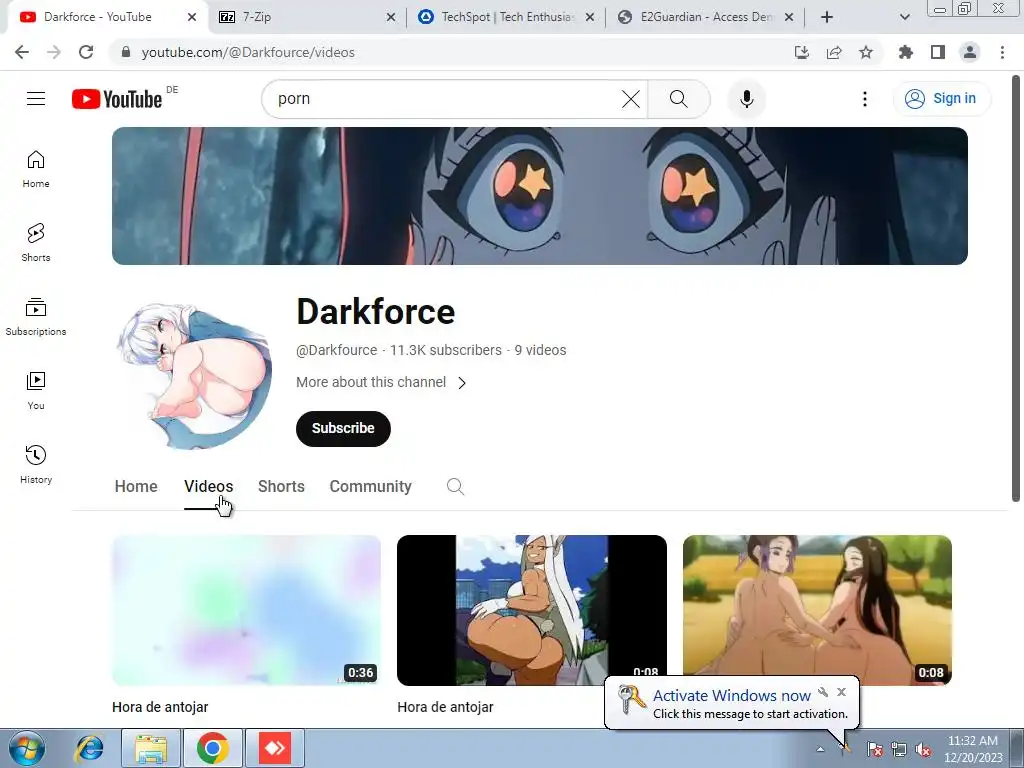1024x768 pixels.
Task: Open the red AnyDesk taskbar icon
Action: [275, 748]
